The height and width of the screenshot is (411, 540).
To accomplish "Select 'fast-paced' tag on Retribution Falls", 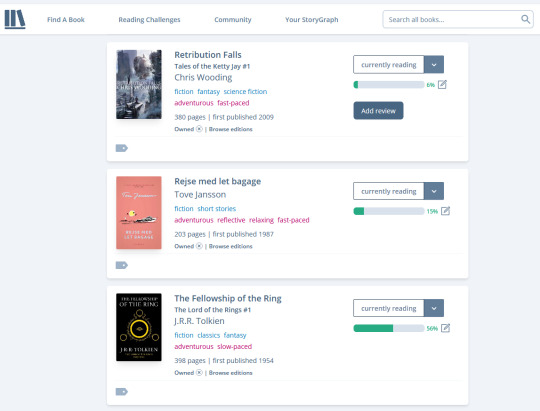I will 233,103.
